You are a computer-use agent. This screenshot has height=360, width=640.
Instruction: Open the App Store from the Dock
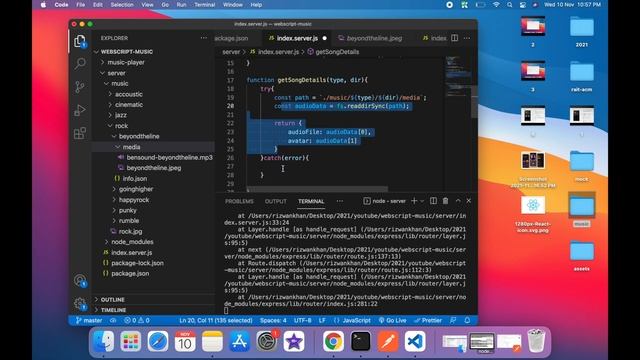239,341
